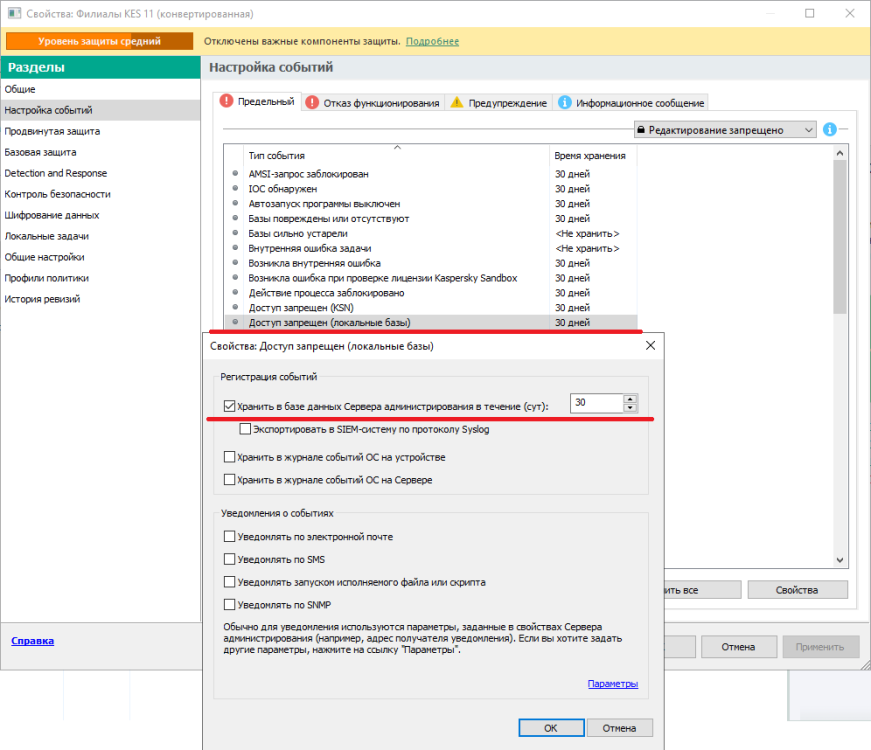871x750 pixels.
Task: Decrease storage days with the spinner down arrow
Action: [630, 408]
